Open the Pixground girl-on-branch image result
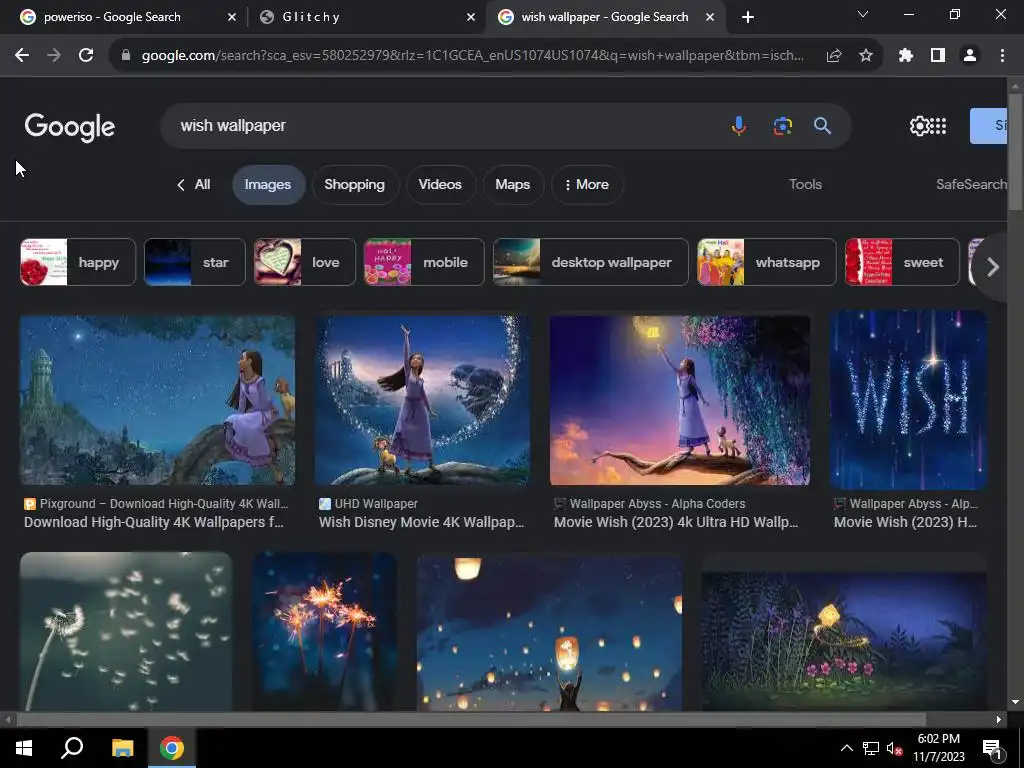Viewport: 1024px width, 768px height. 157,400
